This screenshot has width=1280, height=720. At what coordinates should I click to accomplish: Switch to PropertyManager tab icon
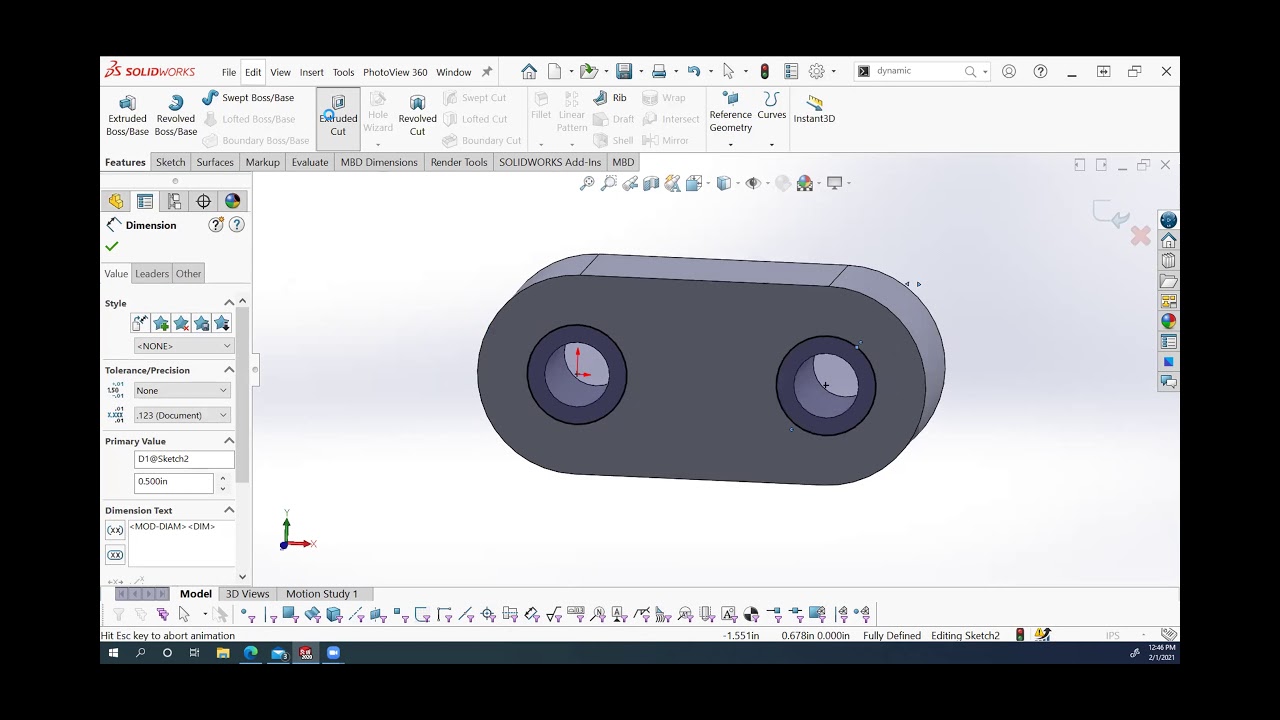[x=145, y=201]
